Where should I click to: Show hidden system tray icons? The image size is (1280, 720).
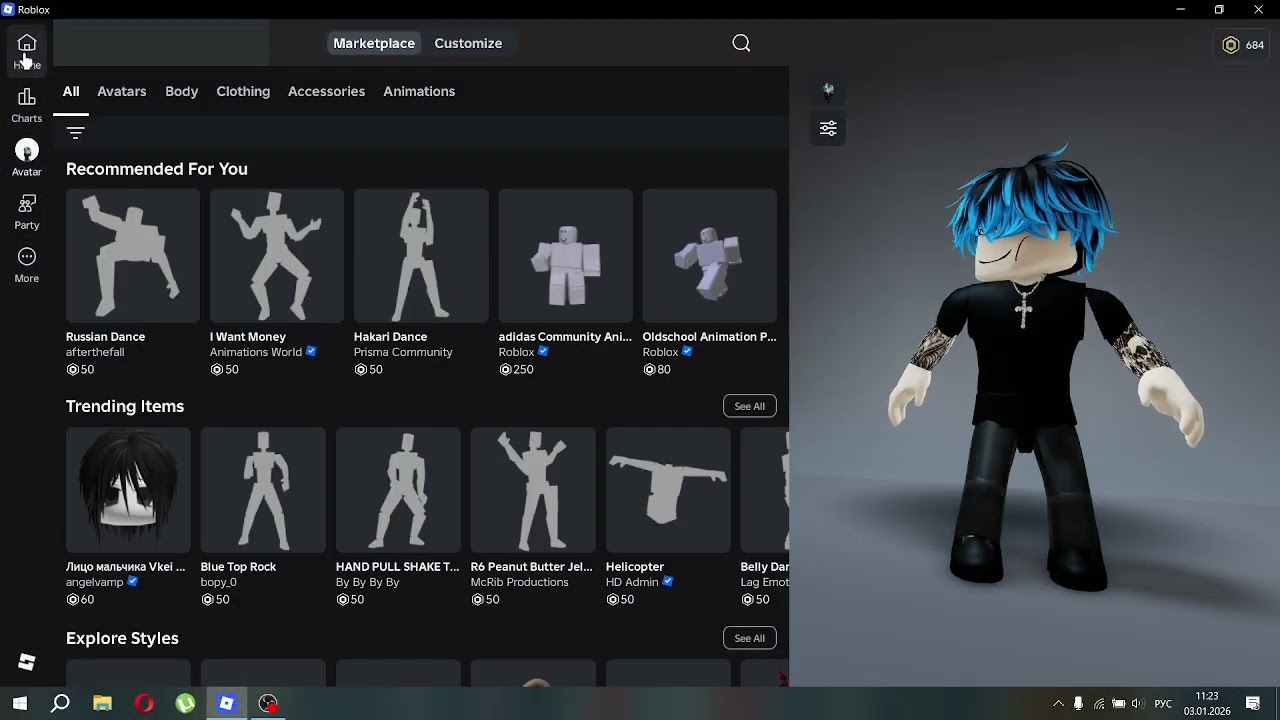point(1058,704)
